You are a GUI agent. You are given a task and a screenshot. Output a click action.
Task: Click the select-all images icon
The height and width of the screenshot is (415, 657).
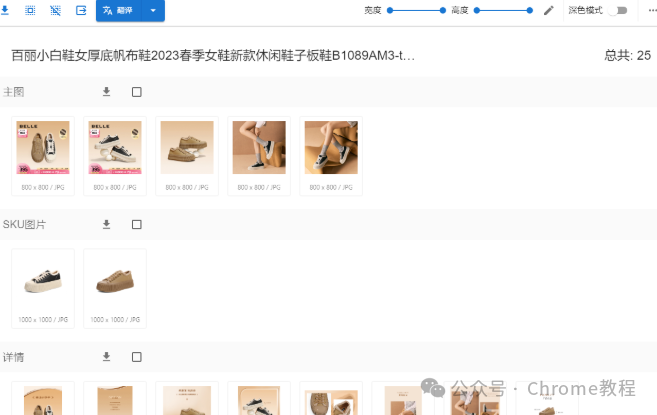[30, 10]
